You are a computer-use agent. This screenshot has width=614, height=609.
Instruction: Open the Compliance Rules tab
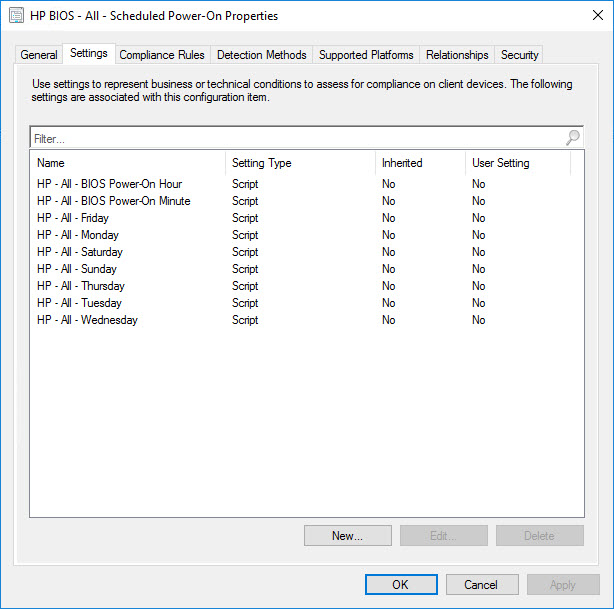pos(162,55)
